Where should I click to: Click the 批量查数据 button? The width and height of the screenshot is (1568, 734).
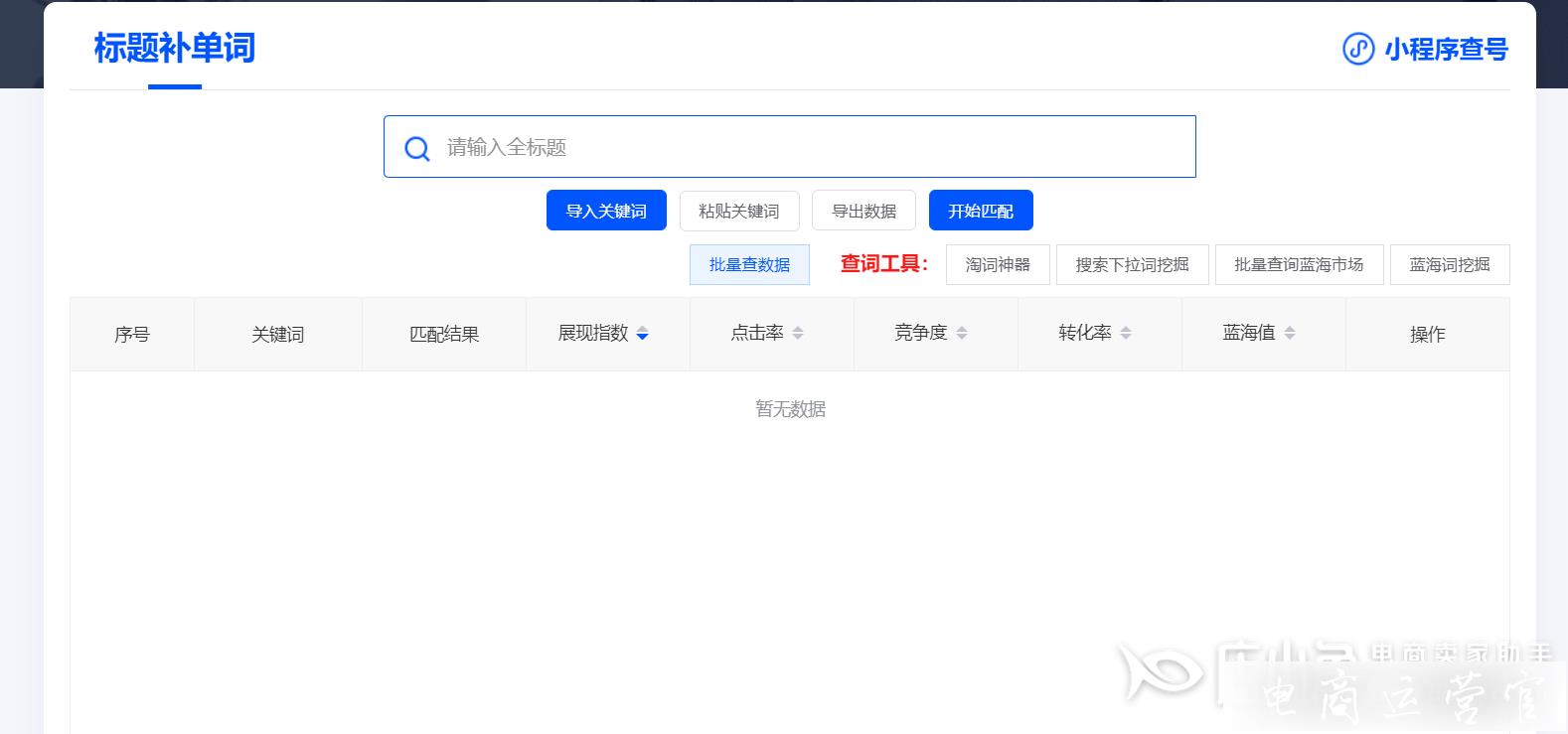[749, 265]
